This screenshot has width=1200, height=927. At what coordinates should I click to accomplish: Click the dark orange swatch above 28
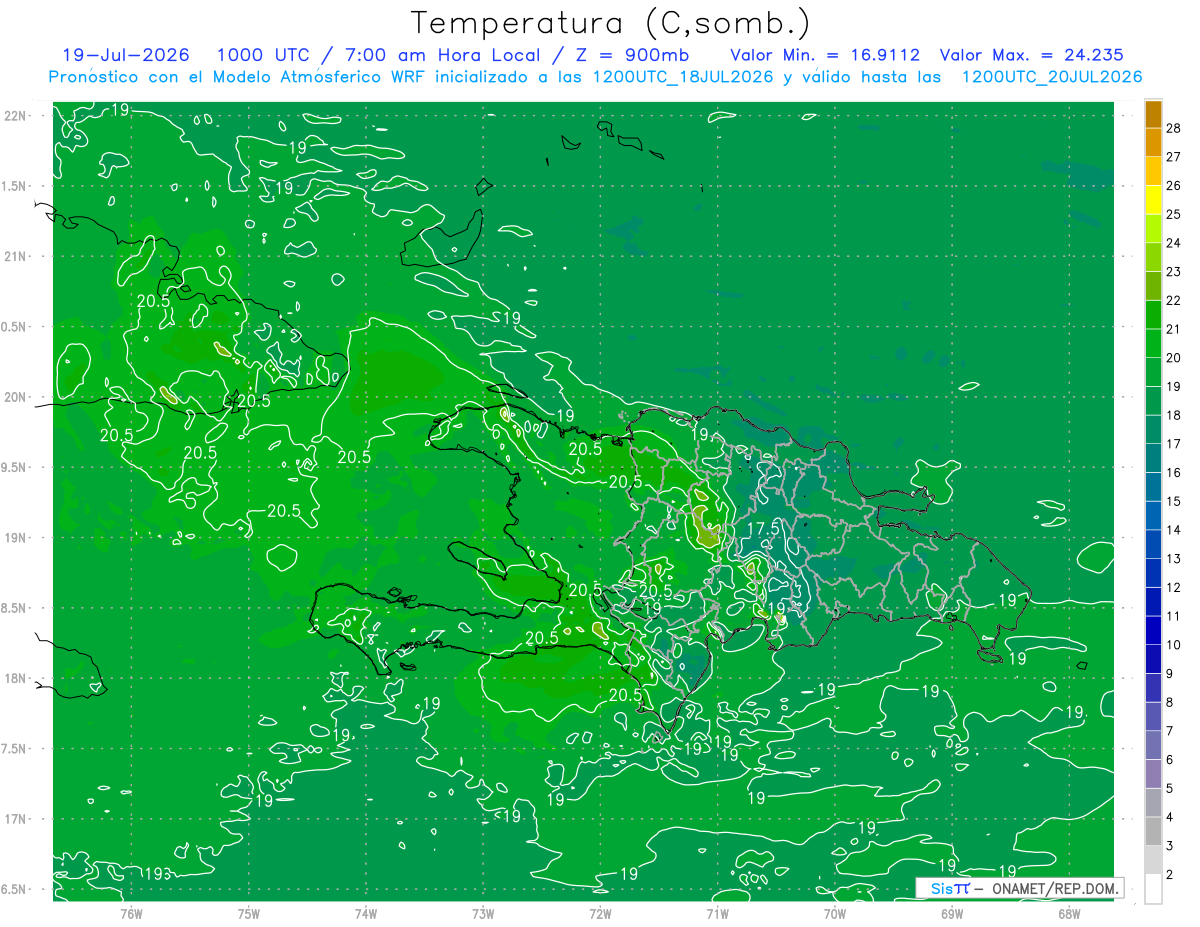(x=1153, y=114)
